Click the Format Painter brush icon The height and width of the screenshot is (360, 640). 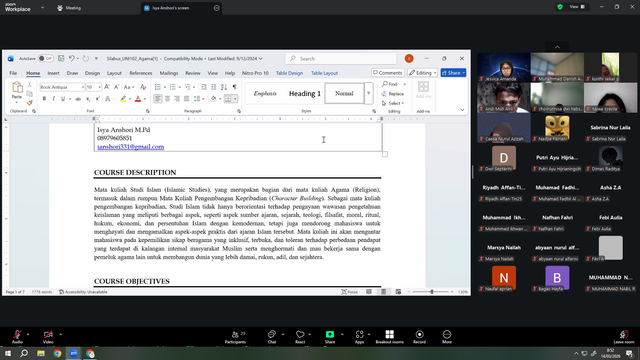pos(29,102)
